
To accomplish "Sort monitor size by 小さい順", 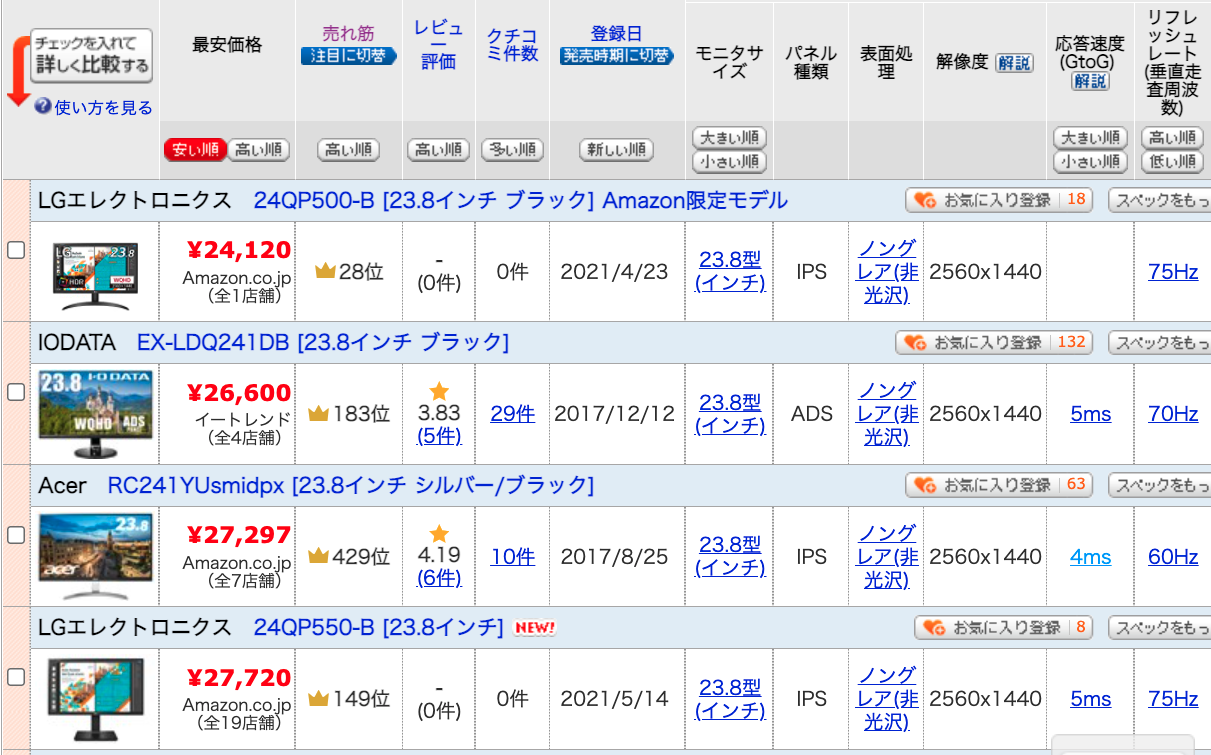I will coord(729,161).
